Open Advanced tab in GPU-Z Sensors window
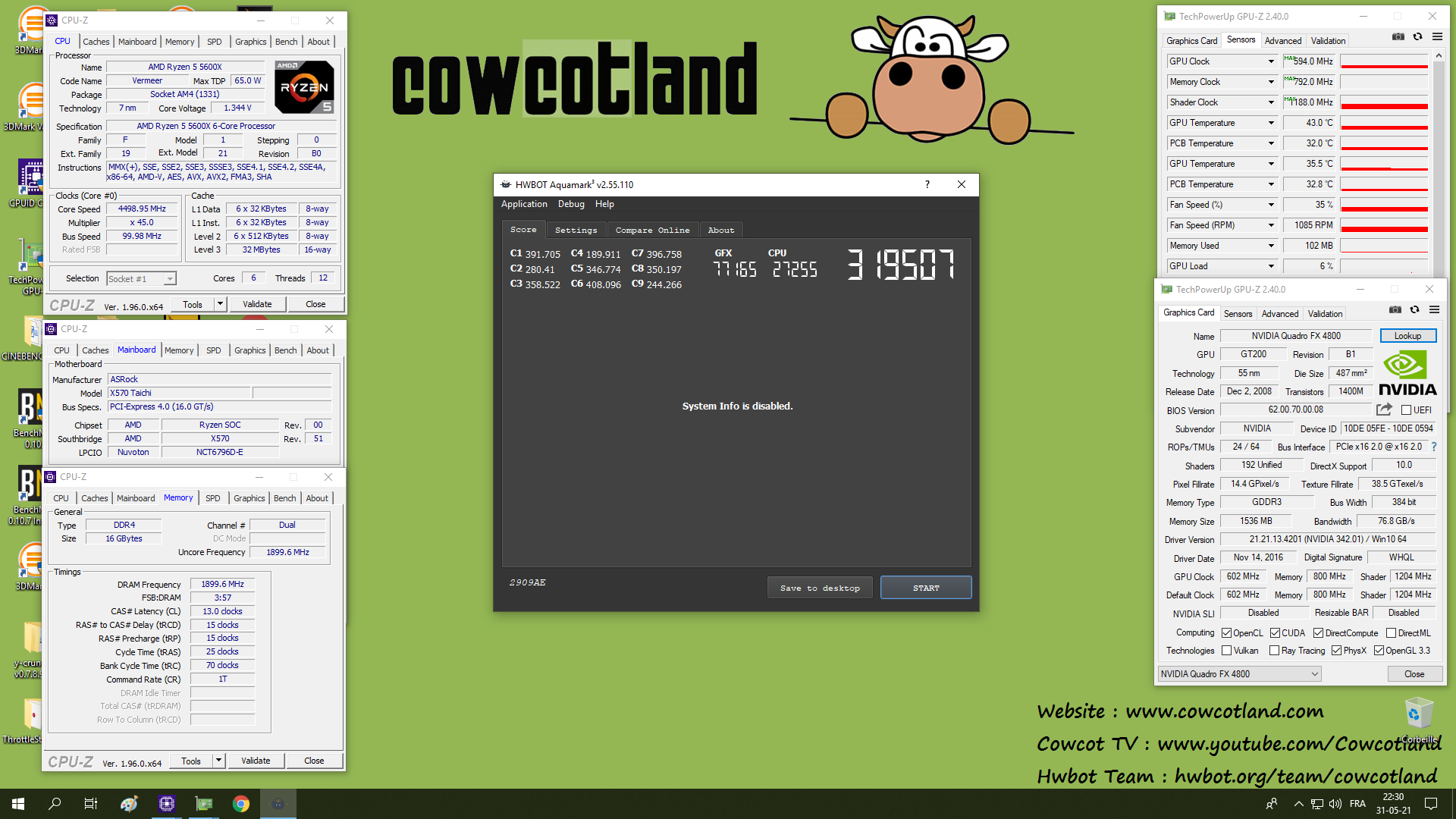This screenshot has width=1456, height=819. coord(1282,41)
